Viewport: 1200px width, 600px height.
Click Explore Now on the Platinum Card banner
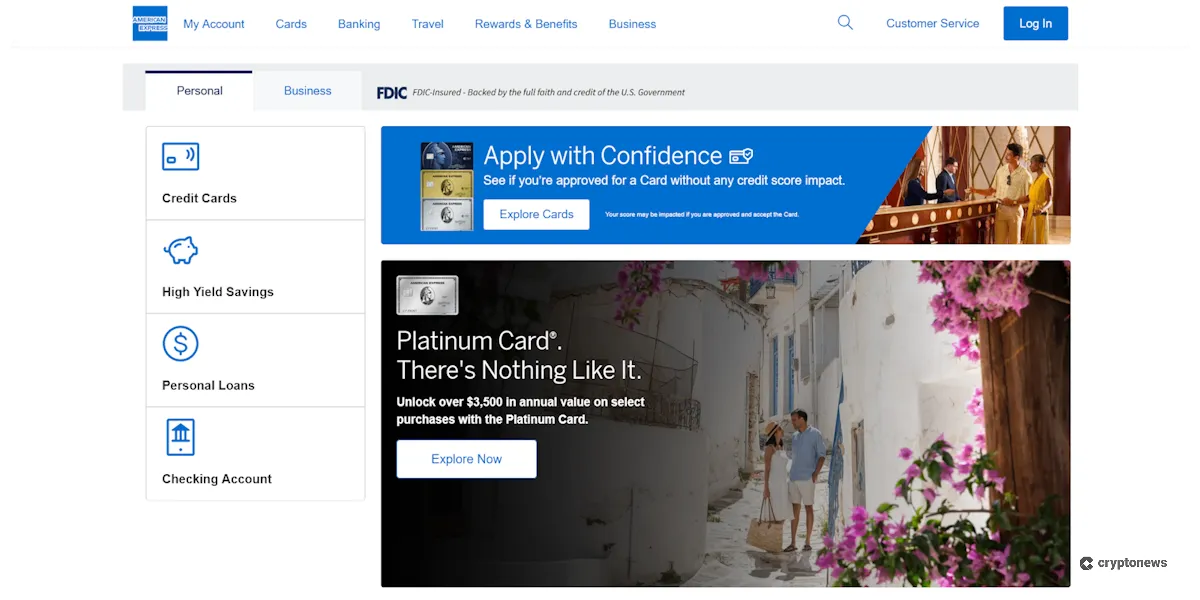(466, 458)
